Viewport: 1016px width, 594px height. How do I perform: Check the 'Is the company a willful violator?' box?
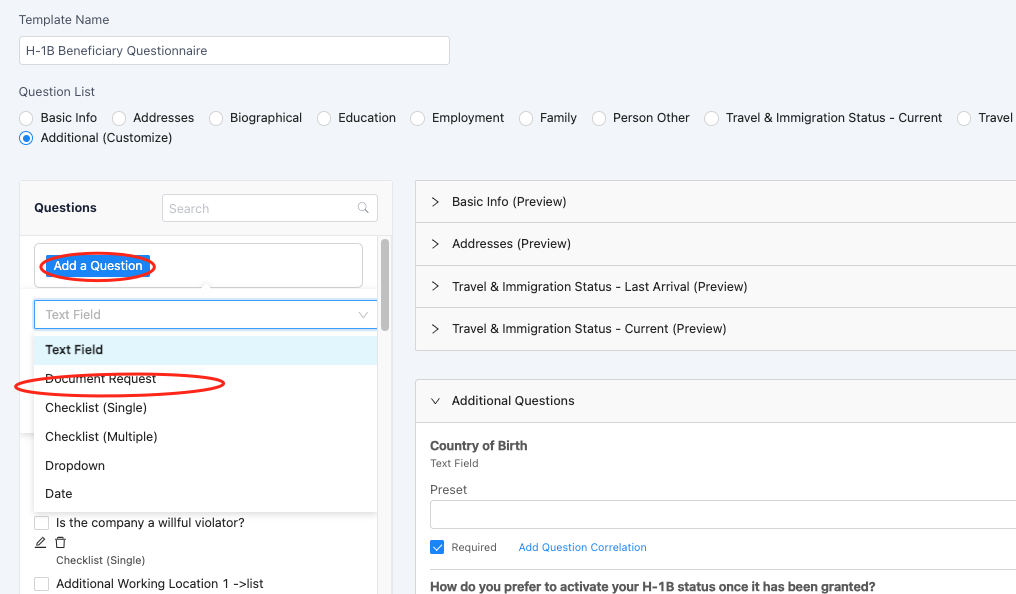[41, 523]
